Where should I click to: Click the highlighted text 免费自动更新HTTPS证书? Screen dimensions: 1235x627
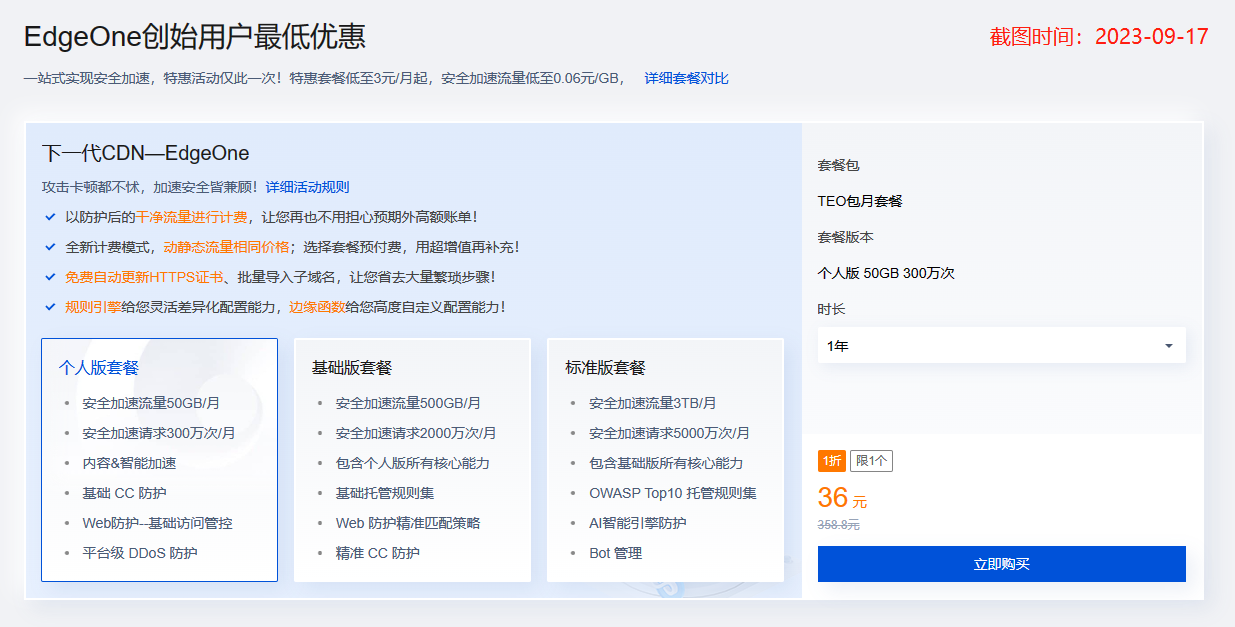point(144,277)
